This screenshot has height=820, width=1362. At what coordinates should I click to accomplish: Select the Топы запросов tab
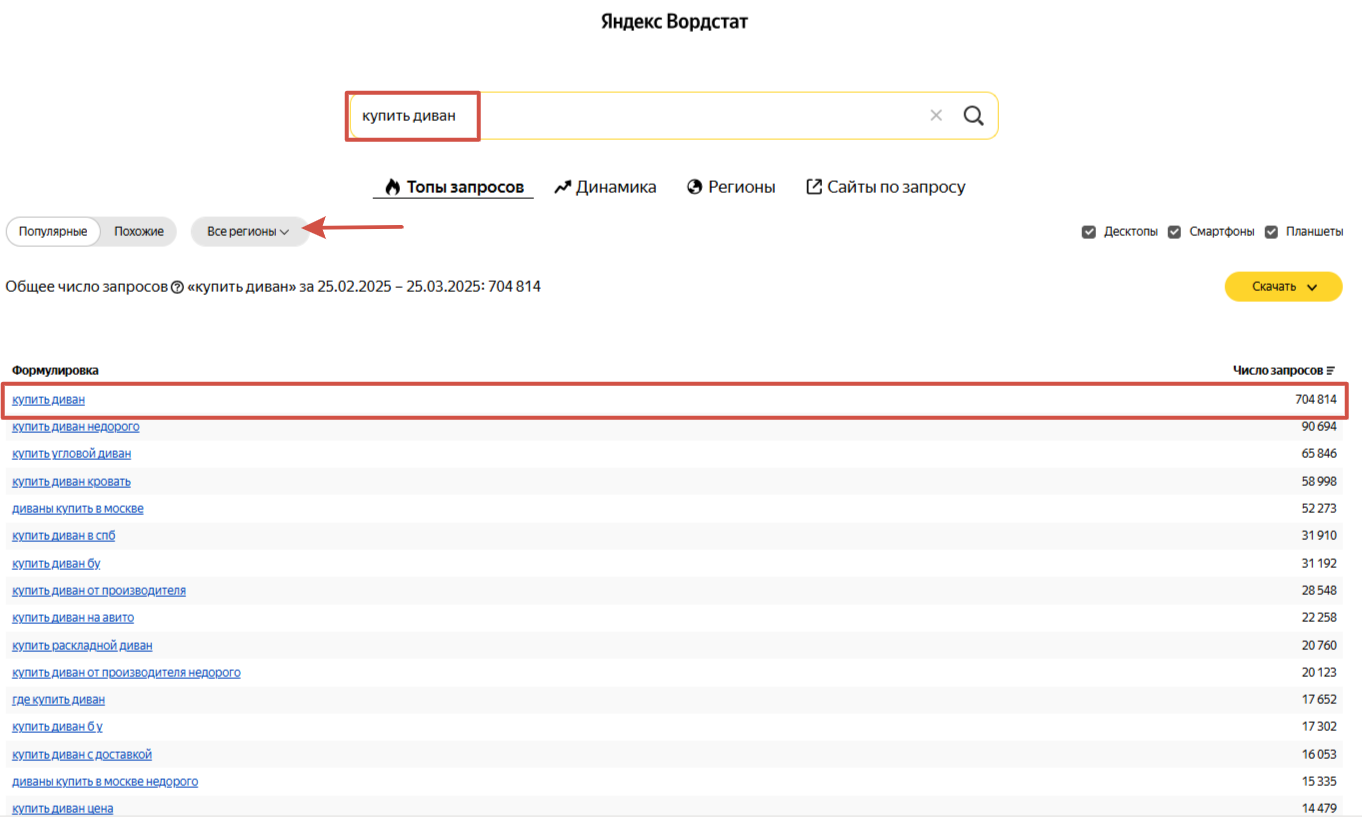tap(453, 187)
